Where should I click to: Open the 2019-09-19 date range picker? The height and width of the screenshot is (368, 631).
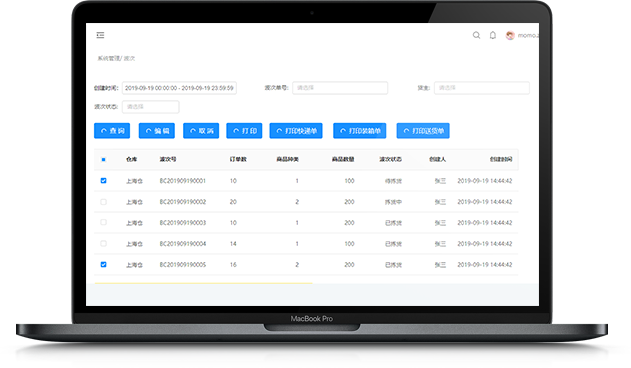point(179,88)
